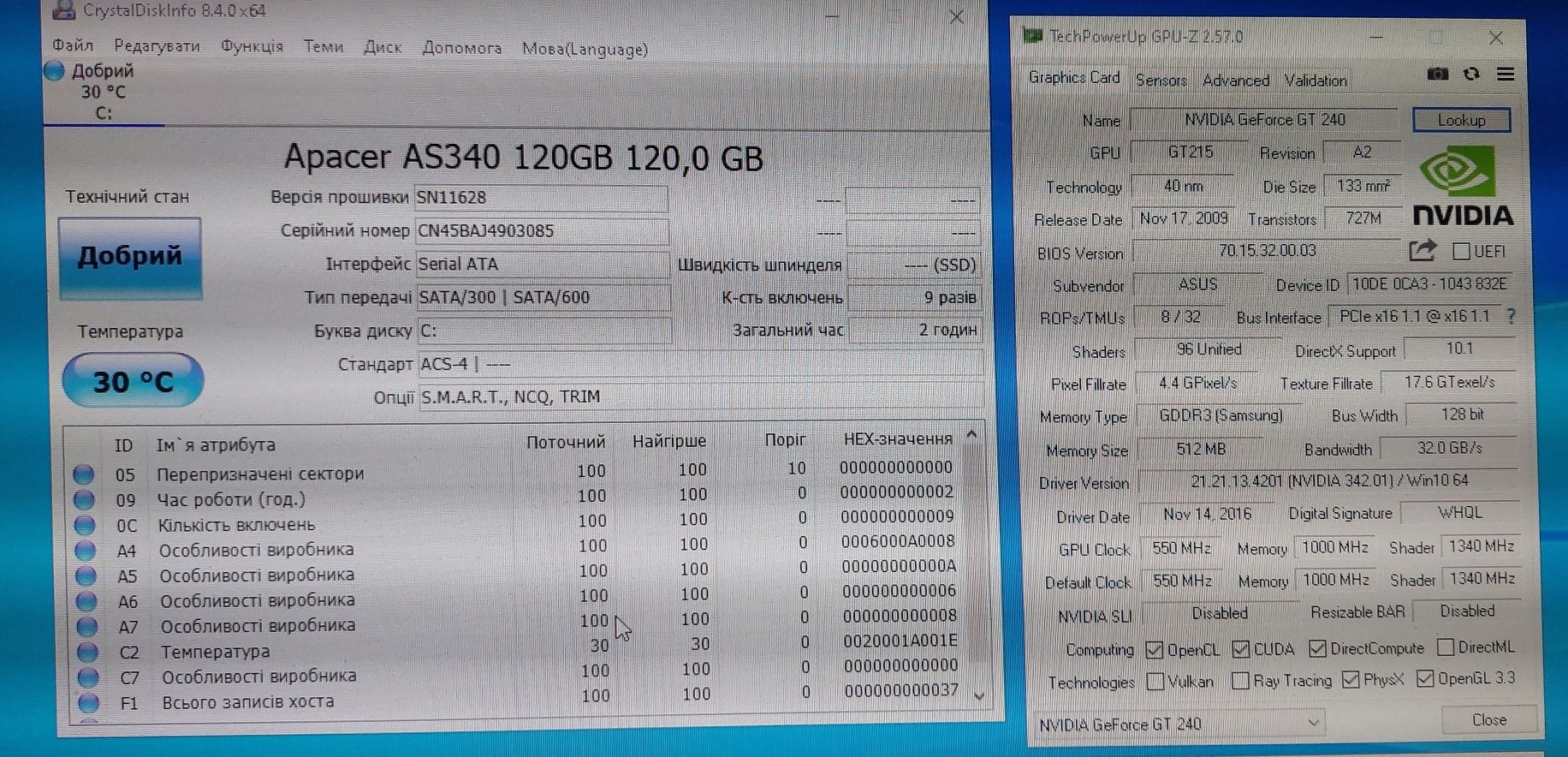Click the attribute list scroll-down arrow
The image size is (1568, 757).
tap(979, 696)
